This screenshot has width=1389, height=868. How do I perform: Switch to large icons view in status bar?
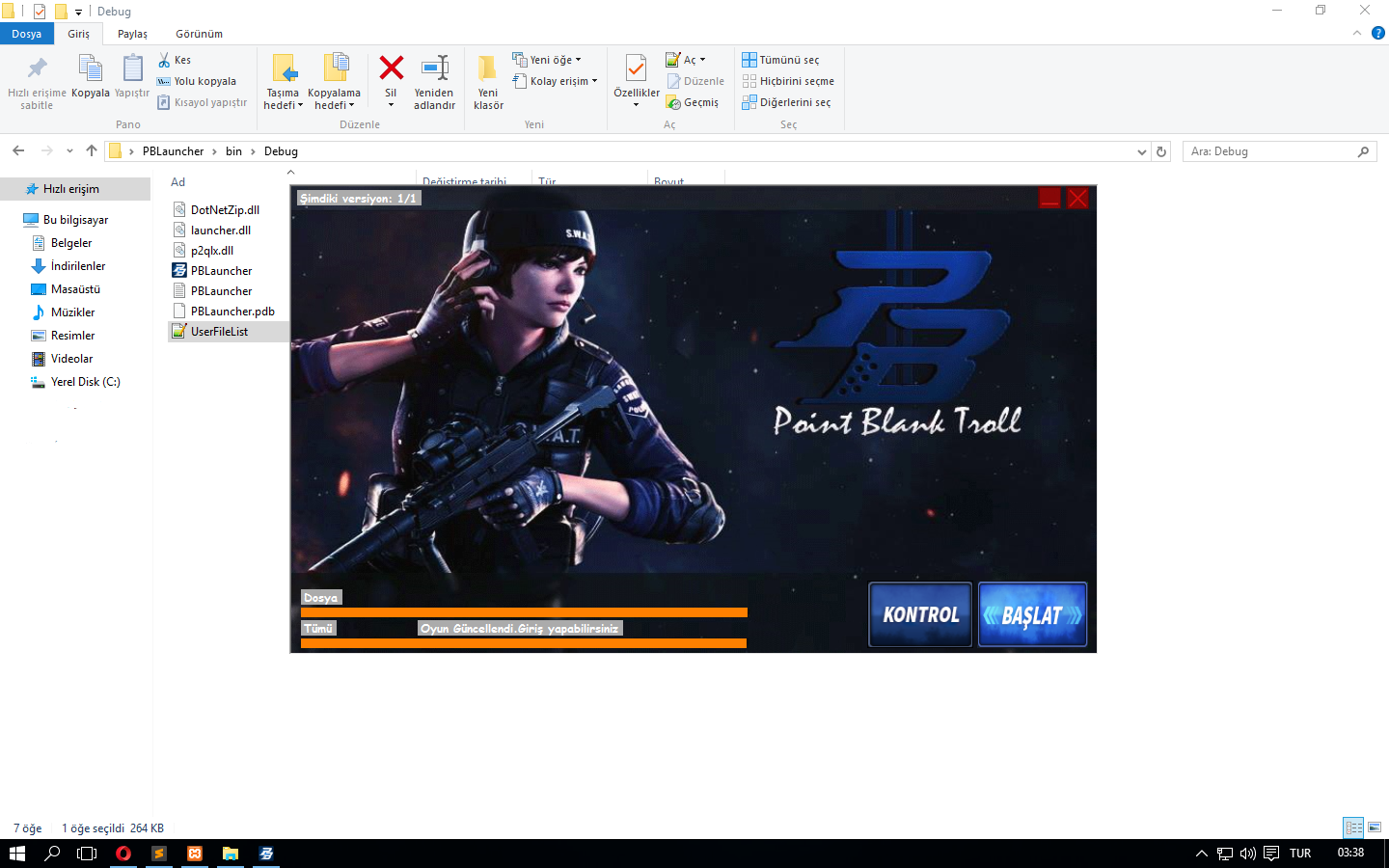tap(1375, 827)
